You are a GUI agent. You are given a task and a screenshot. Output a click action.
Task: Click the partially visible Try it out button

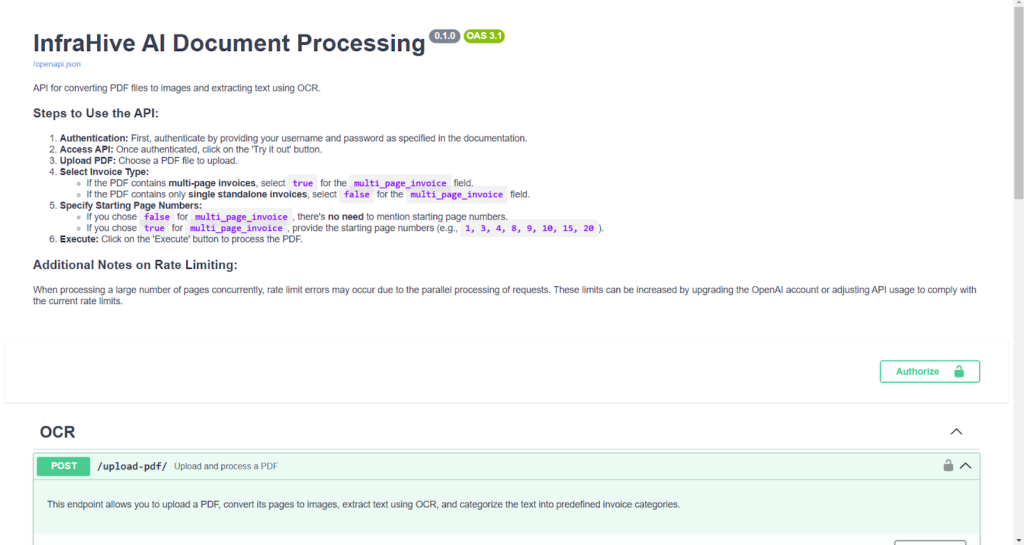tap(929, 542)
